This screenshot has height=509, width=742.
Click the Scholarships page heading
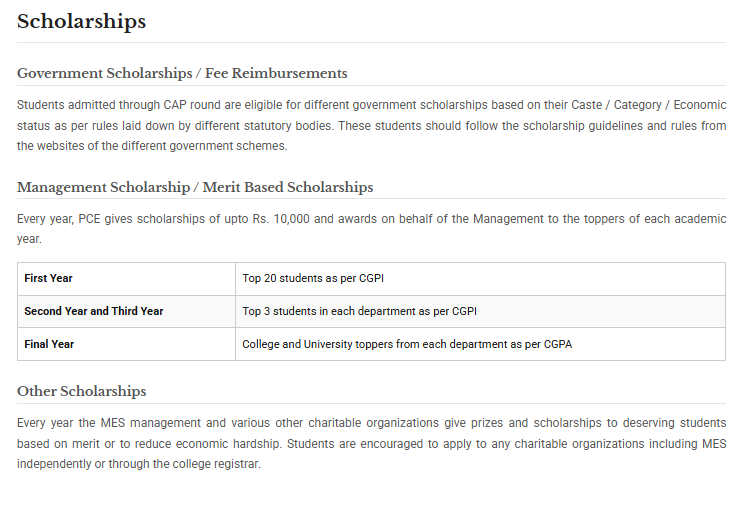coord(81,22)
